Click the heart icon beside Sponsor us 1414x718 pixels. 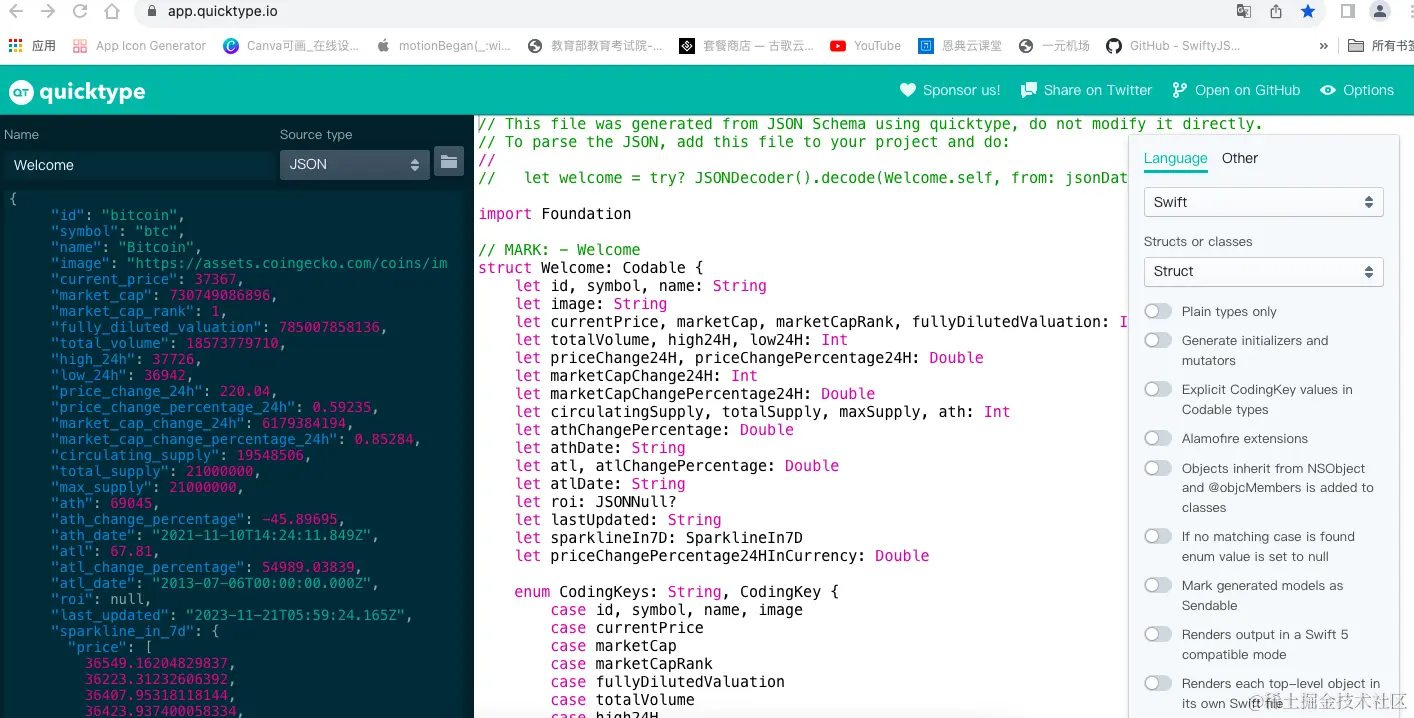(908, 90)
